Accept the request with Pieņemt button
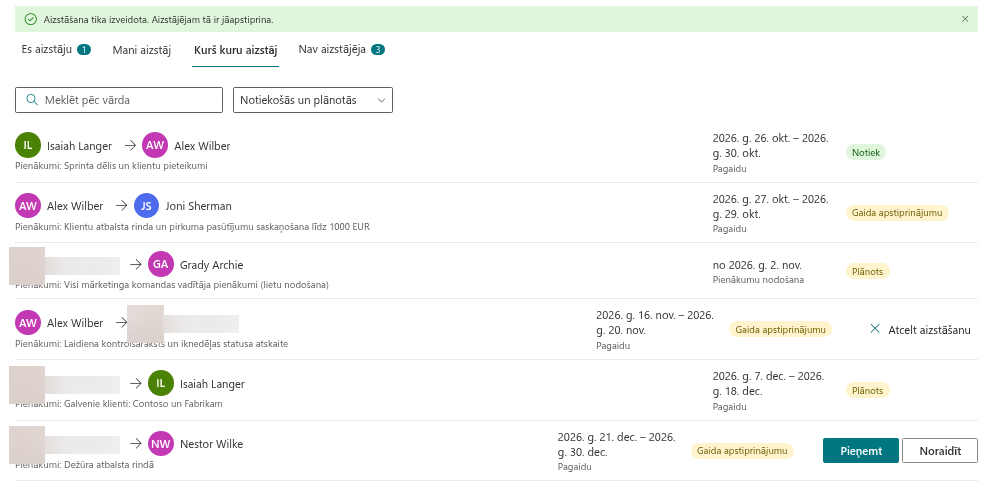 tap(861, 451)
